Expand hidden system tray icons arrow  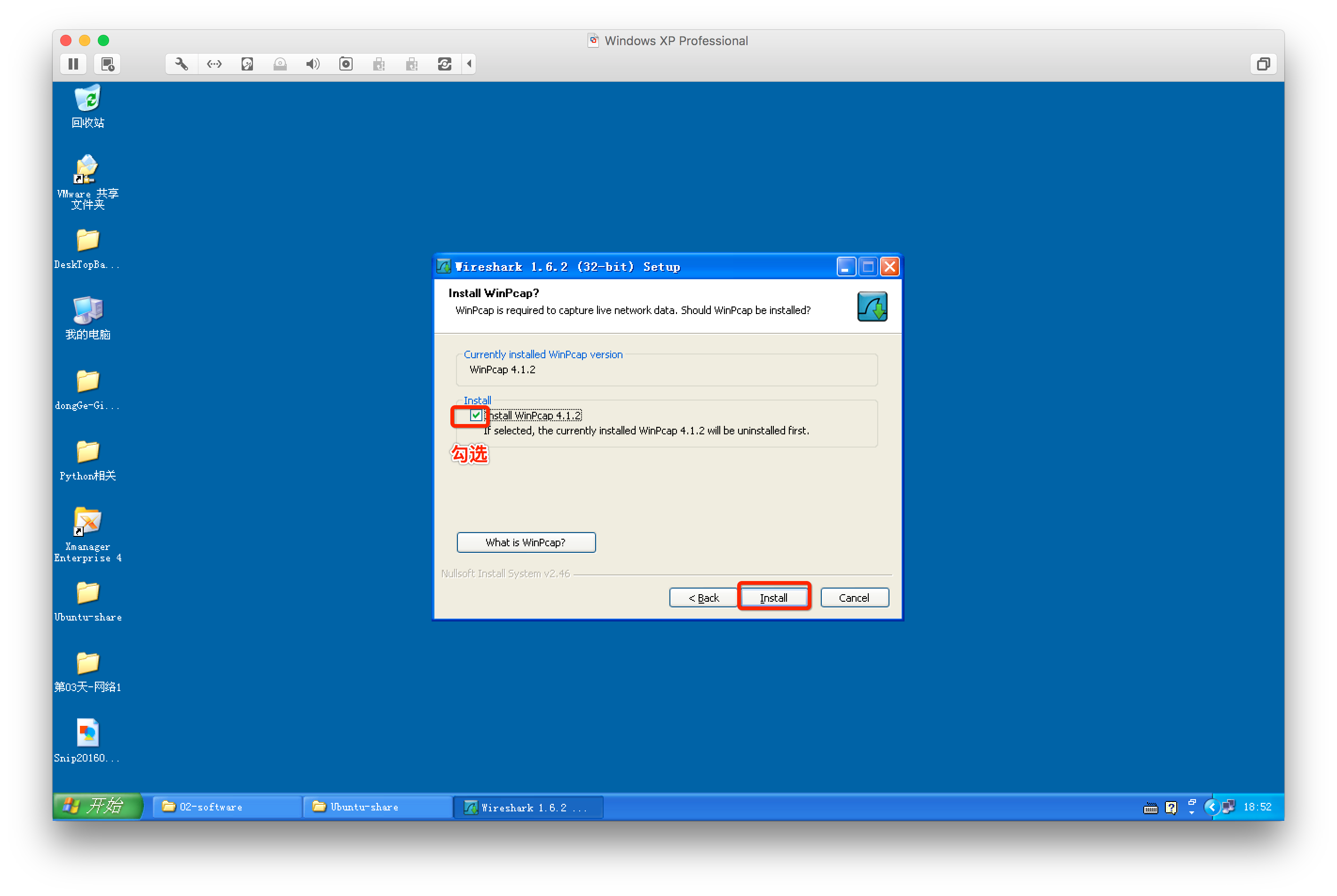point(1211,807)
